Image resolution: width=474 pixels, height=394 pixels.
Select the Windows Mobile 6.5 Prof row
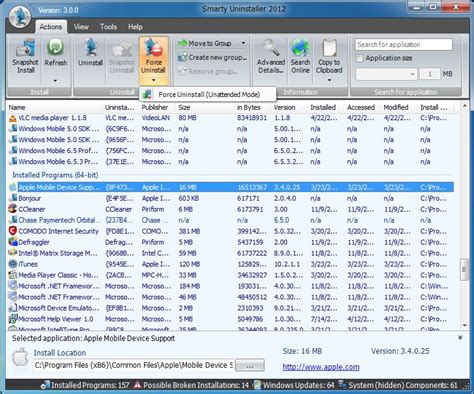[x=231, y=151]
